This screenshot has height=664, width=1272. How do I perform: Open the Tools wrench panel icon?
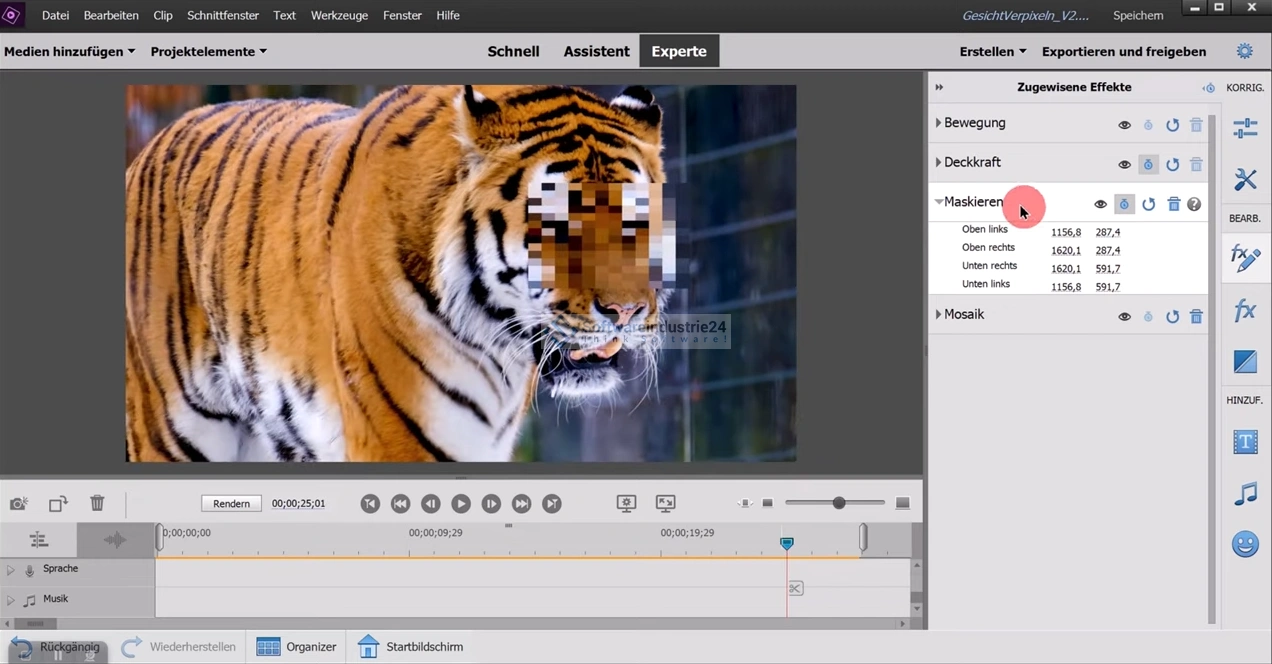coord(1245,180)
